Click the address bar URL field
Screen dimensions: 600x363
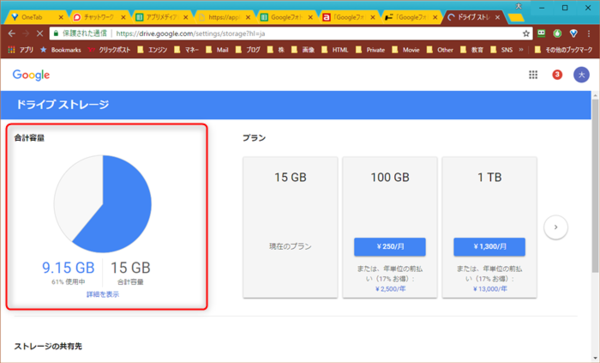click(291, 34)
